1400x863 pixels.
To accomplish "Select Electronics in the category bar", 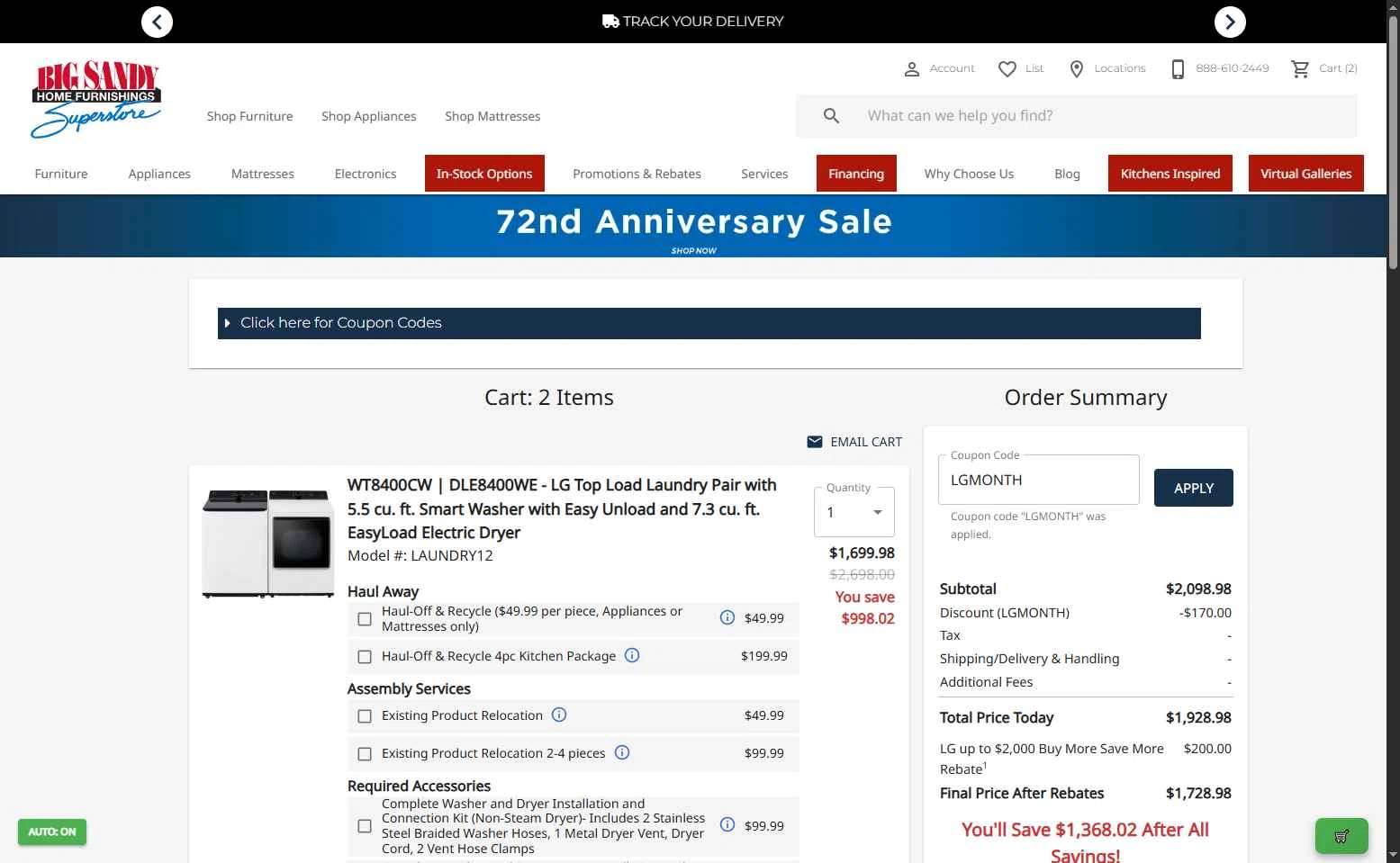I will [x=366, y=174].
